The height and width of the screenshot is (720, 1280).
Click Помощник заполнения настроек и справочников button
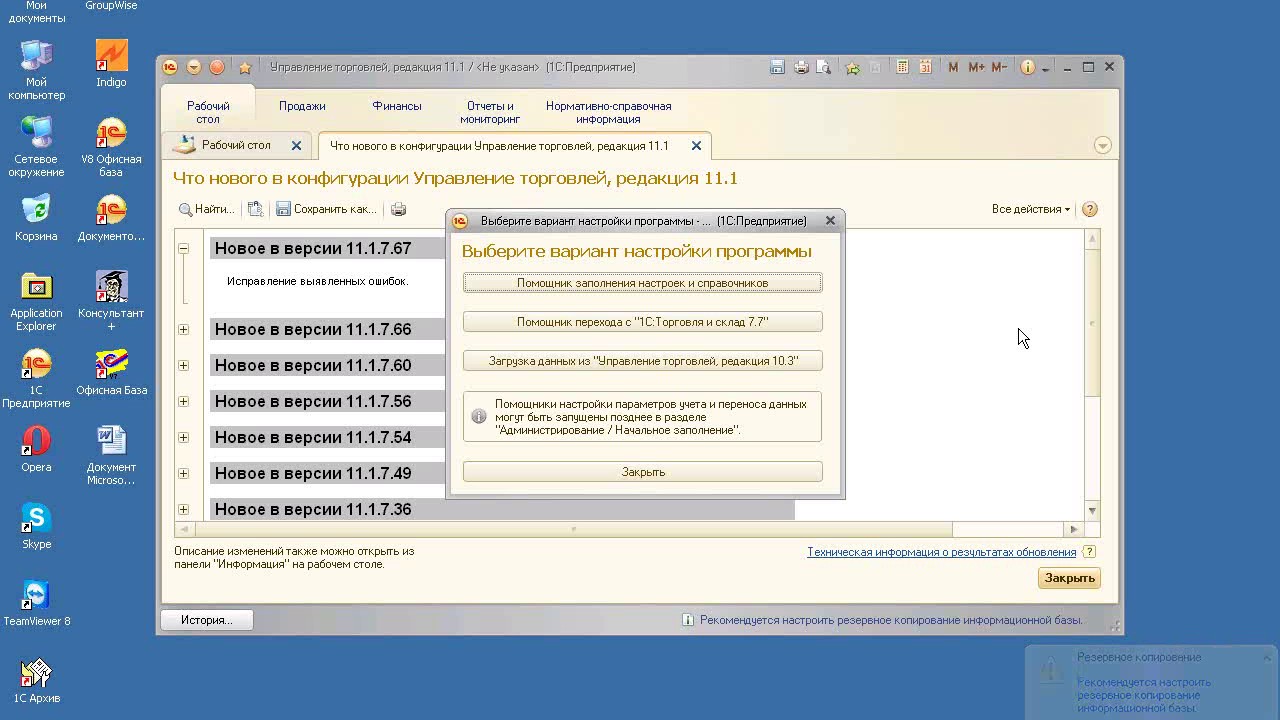pos(643,283)
